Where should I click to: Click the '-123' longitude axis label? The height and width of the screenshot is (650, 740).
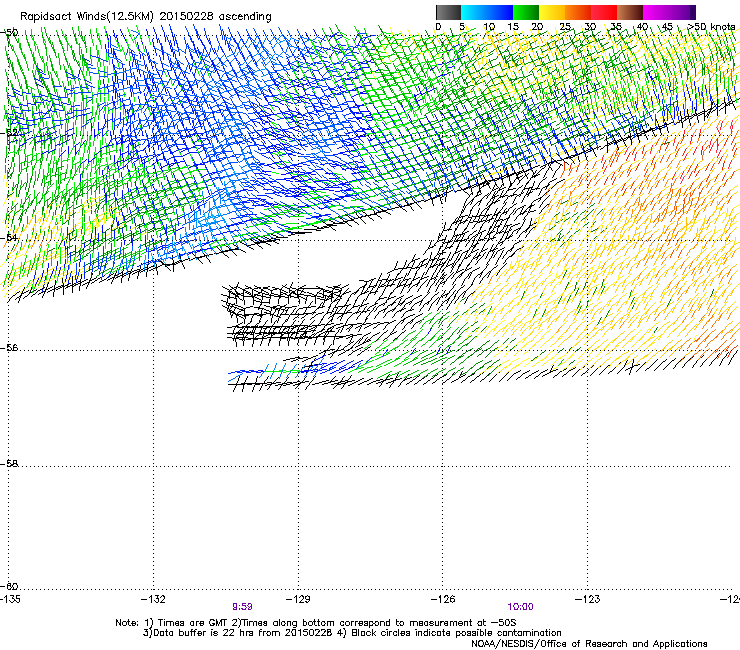tap(587, 599)
